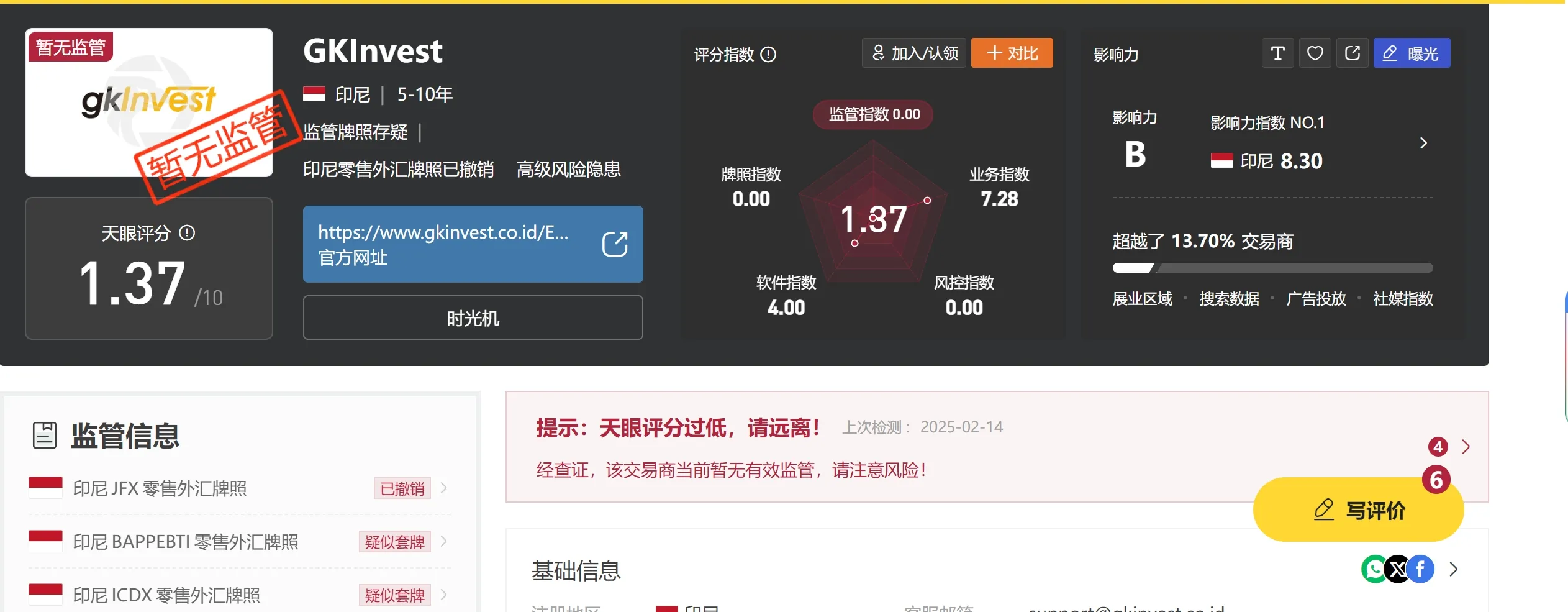Screen dimensions: 1568x612
Task: Open 印尼 BAPPEBTI 零售外汇牌照 license entry
Action: [x=240, y=542]
